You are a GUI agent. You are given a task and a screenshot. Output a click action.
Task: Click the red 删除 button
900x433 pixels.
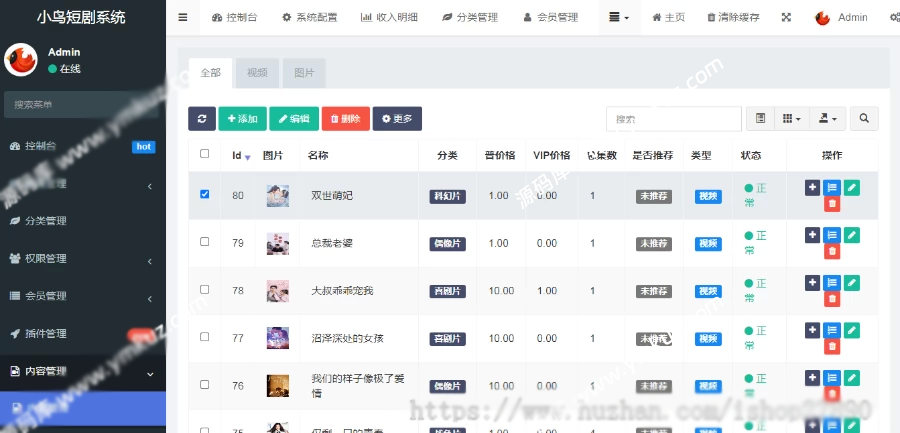[346, 119]
